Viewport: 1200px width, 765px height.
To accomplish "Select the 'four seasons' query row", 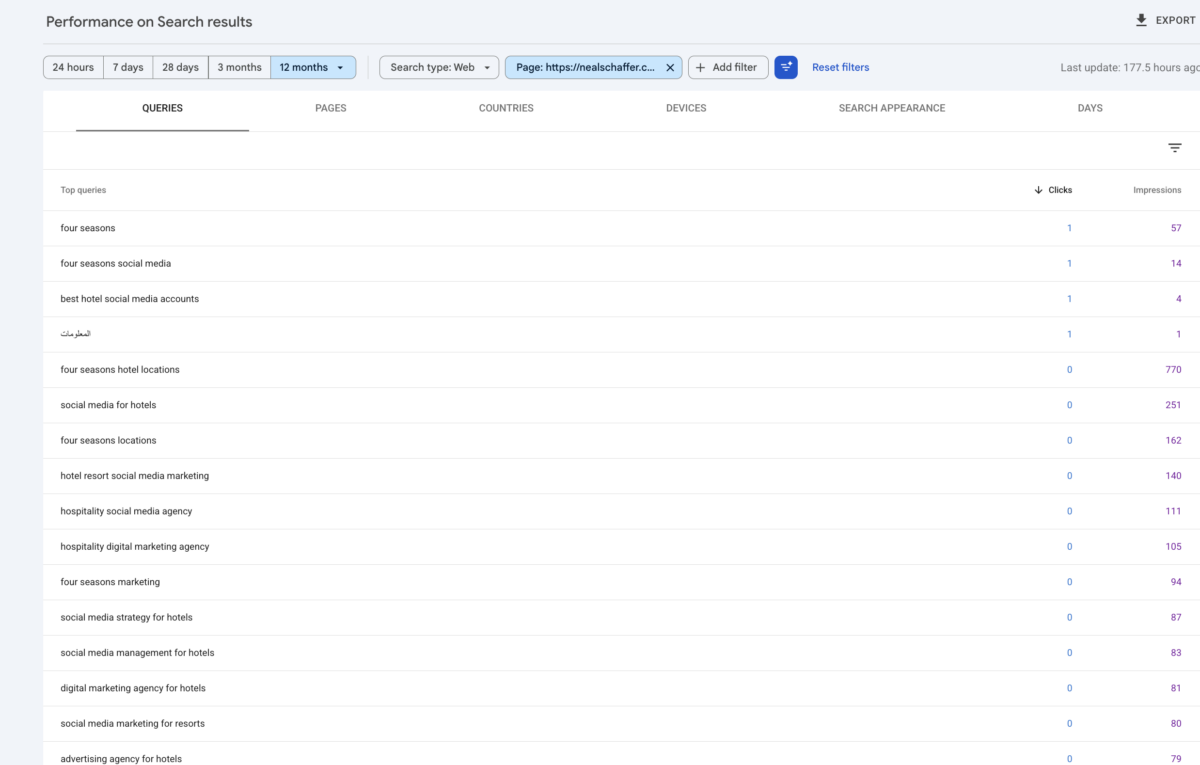I will point(621,228).
